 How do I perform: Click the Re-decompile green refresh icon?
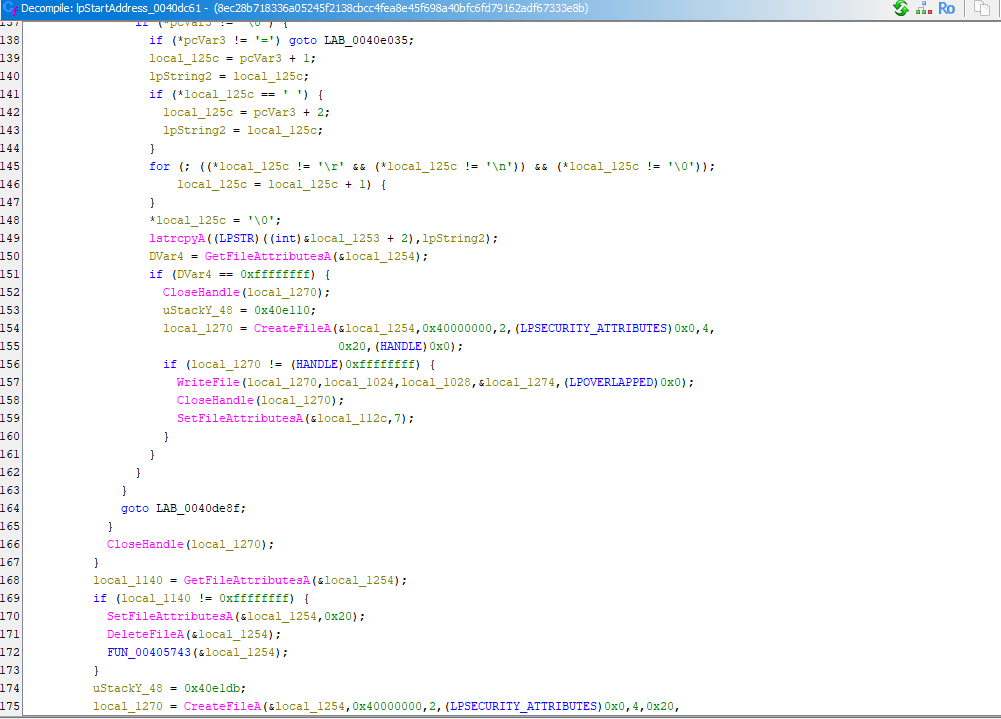coord(901,8)
